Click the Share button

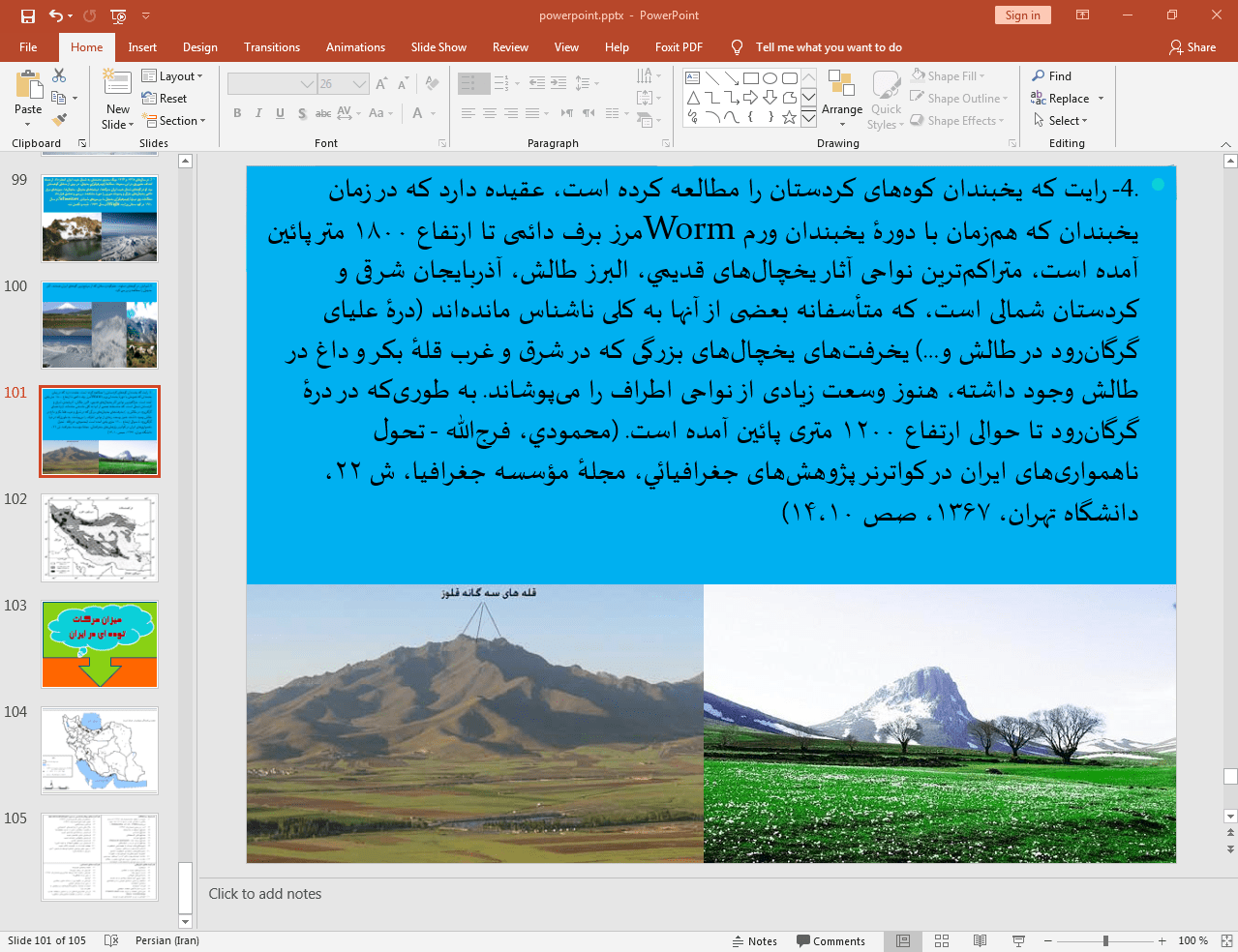coord(1193,47)
